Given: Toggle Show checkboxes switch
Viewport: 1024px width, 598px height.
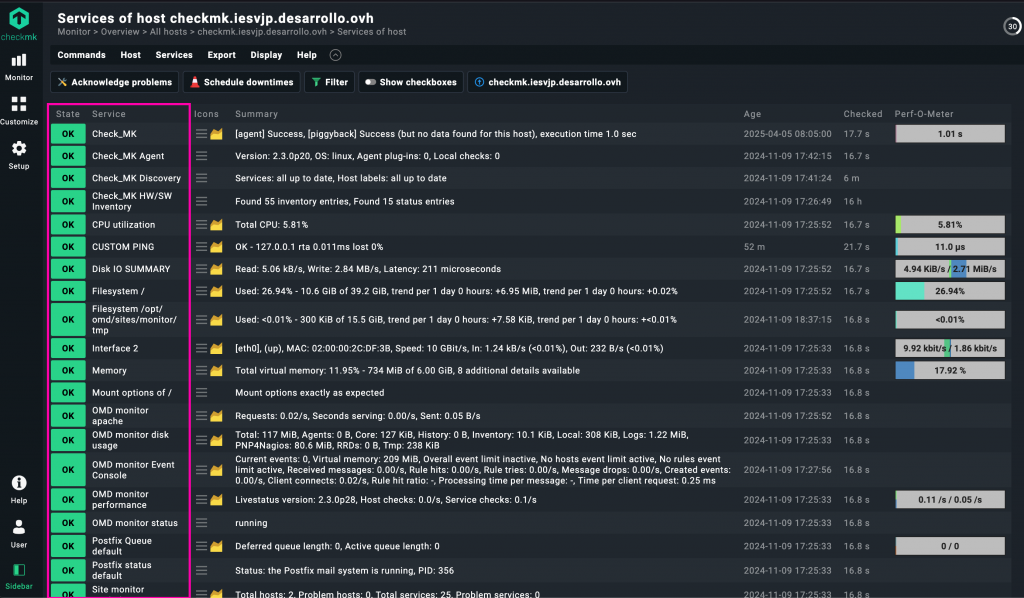Looking at the screenshot, I should (410, 82).
